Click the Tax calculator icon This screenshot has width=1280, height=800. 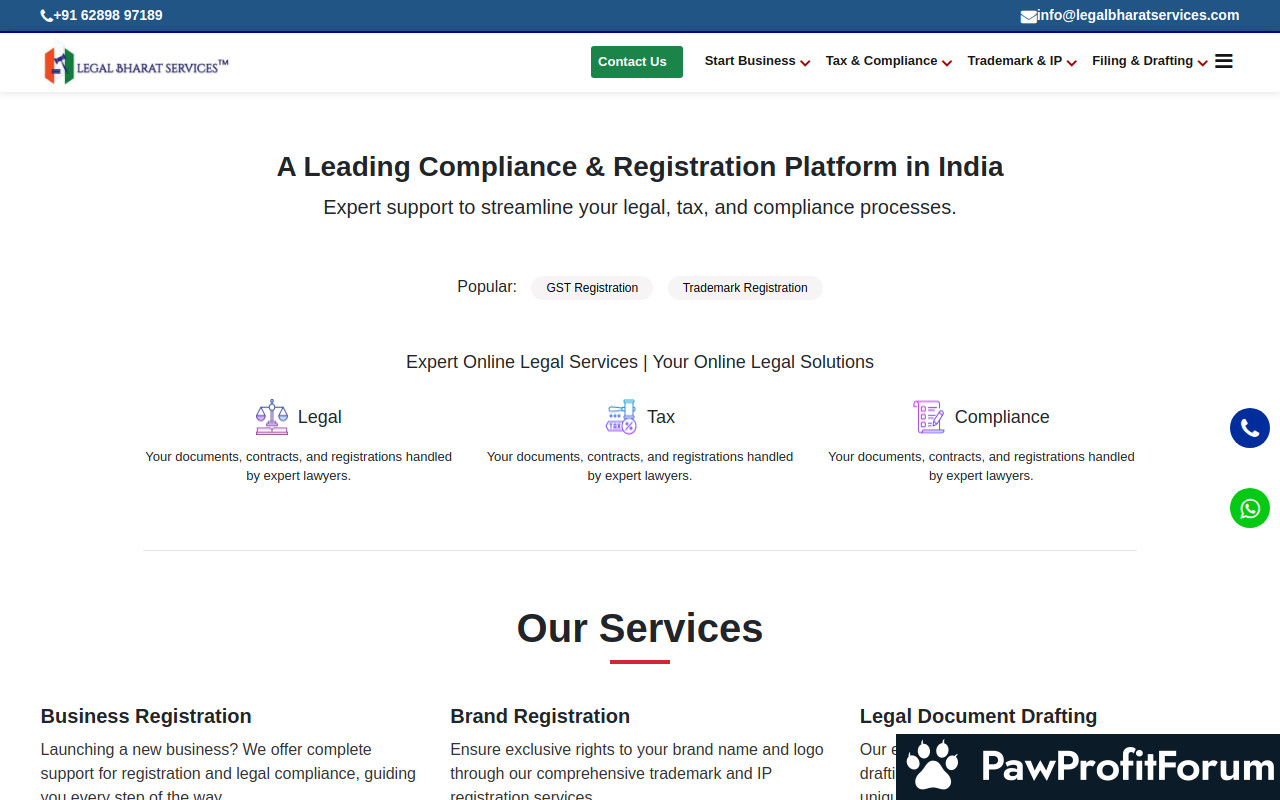pyautogui.click(x=621, y=417)
